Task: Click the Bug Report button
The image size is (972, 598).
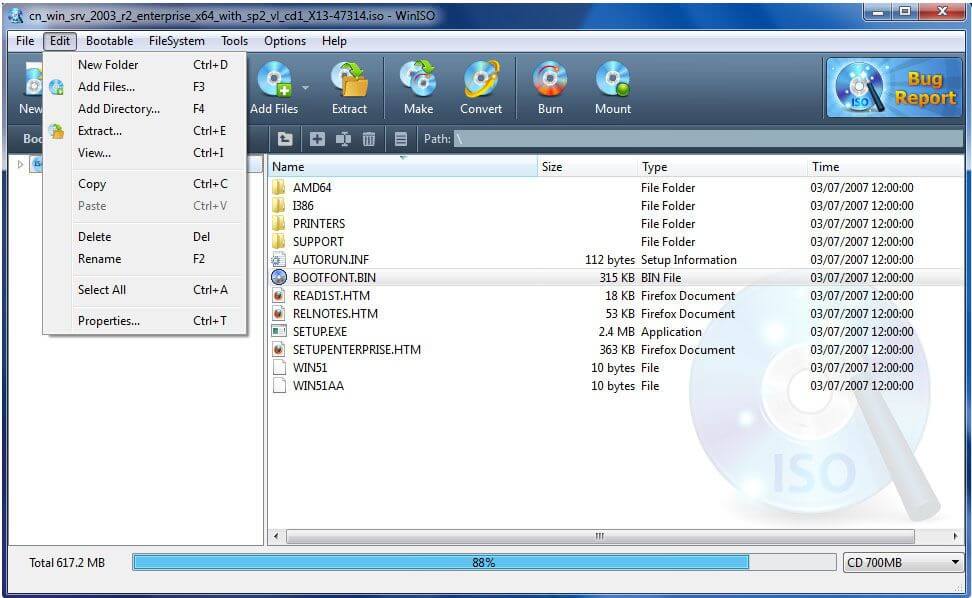Action: (x=893, y=87)
